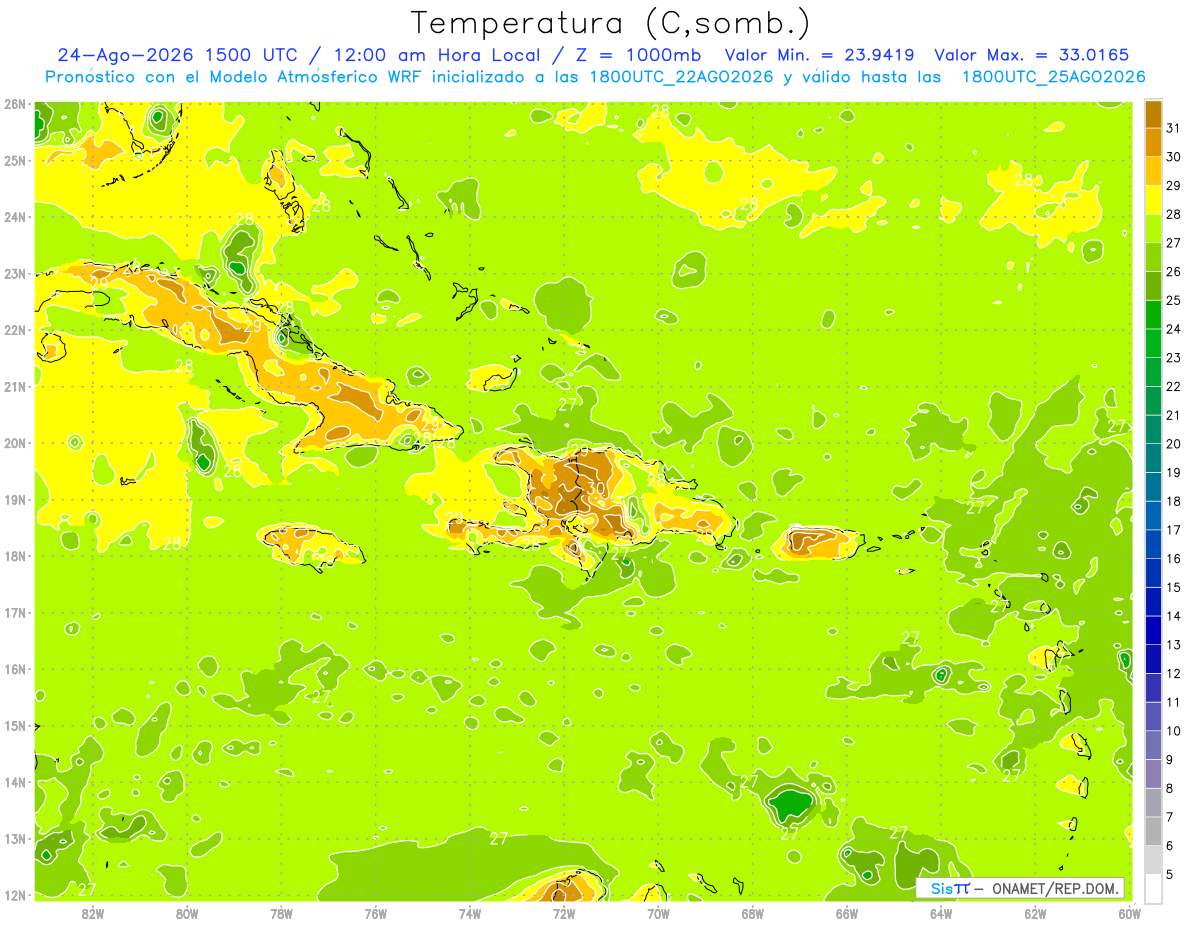The image size is (1200, 927).
Task: Click longitude label '62W'
Action: [1035, 913]
